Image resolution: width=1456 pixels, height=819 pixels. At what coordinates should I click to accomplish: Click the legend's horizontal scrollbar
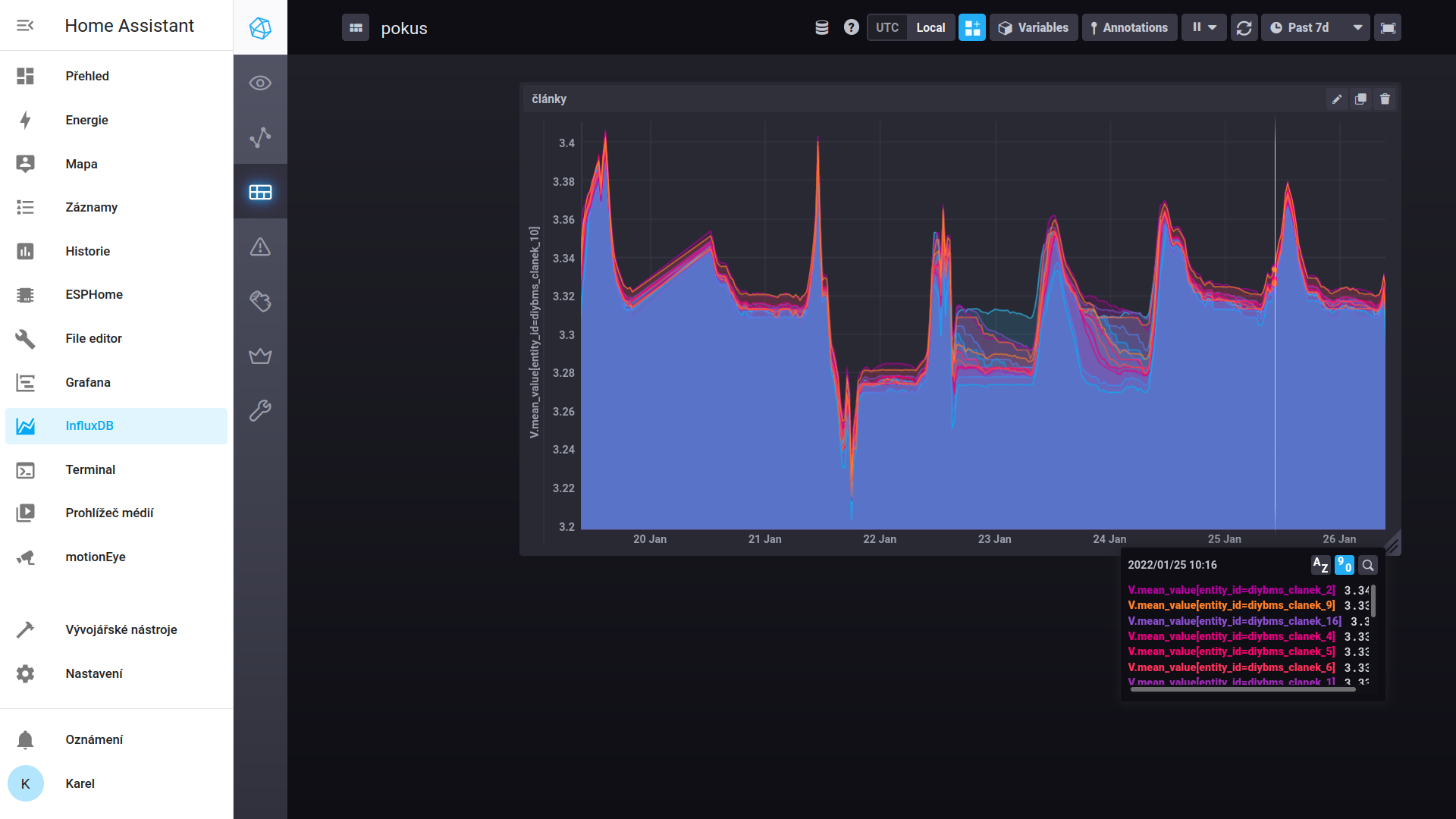pos(1242,689)
